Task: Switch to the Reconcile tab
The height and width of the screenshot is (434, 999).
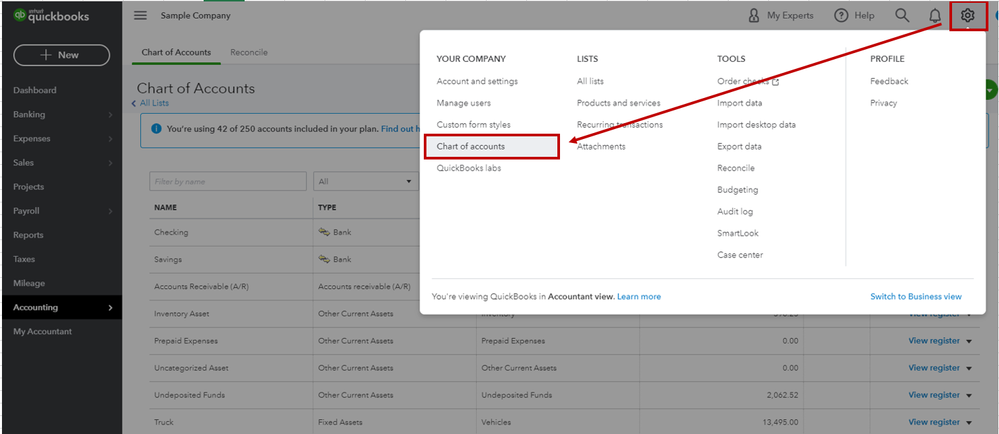Action: pyautogui.click(x=249, y=52)
